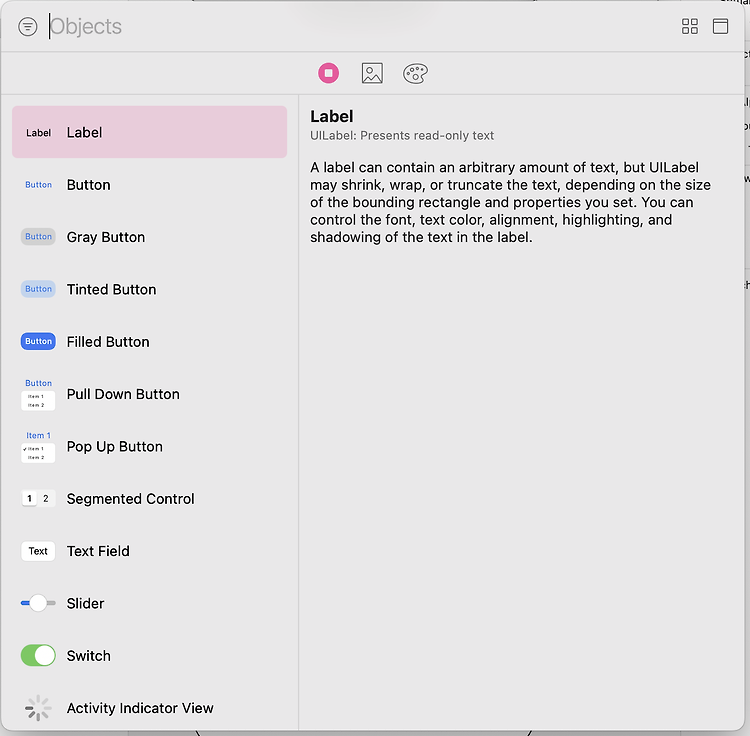Screen dimensions: 750x736
Task: Pick the Segmented Control object
Action: [x=149, y=499]
